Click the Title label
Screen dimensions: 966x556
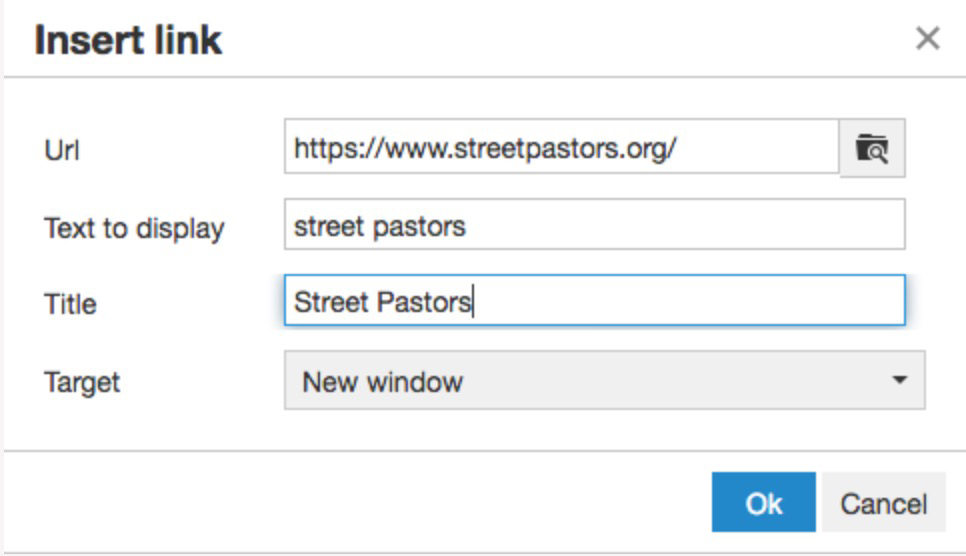(x=70, y=304)
